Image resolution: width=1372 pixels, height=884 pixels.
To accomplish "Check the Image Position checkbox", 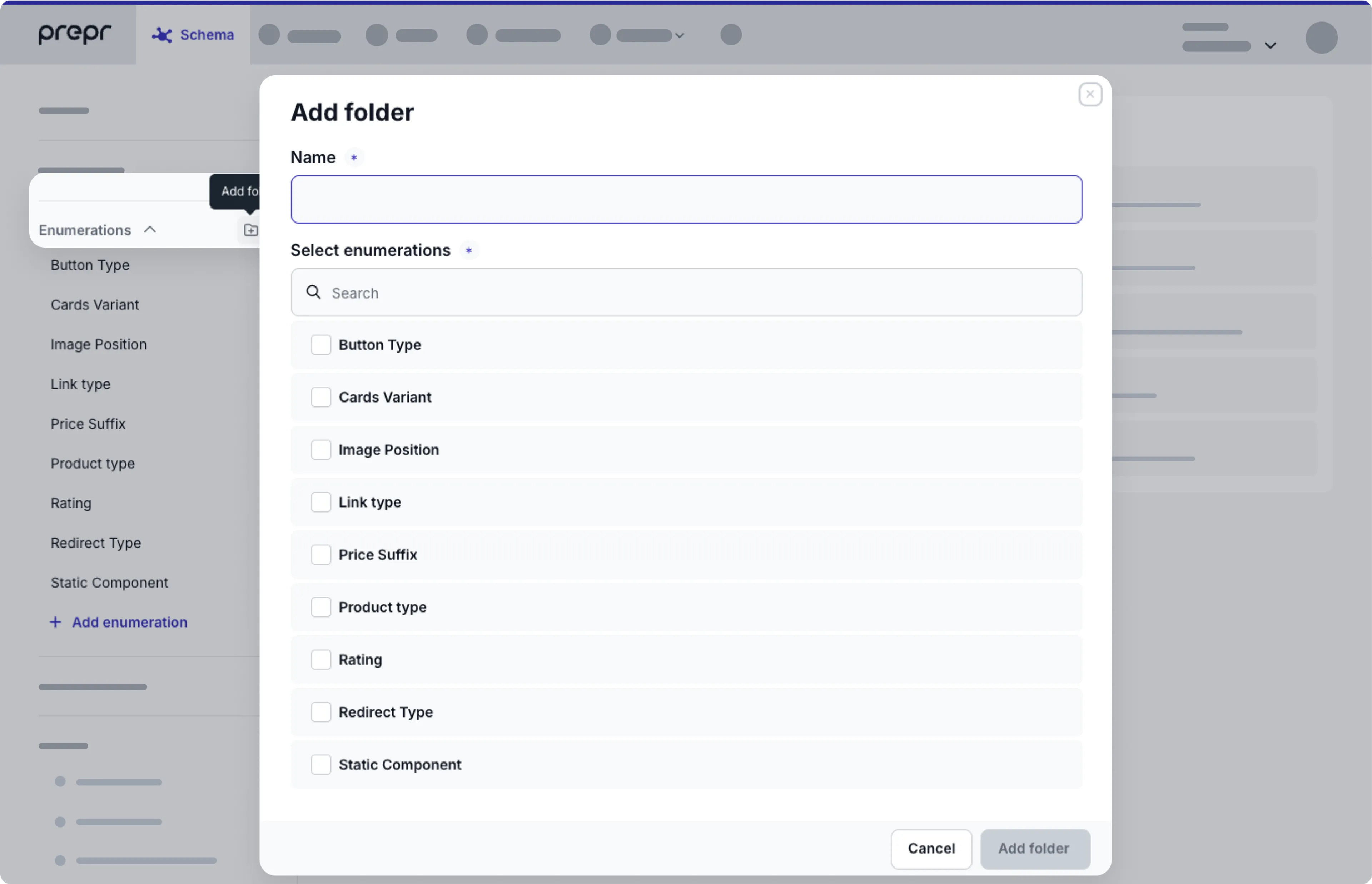I will 321,449.
